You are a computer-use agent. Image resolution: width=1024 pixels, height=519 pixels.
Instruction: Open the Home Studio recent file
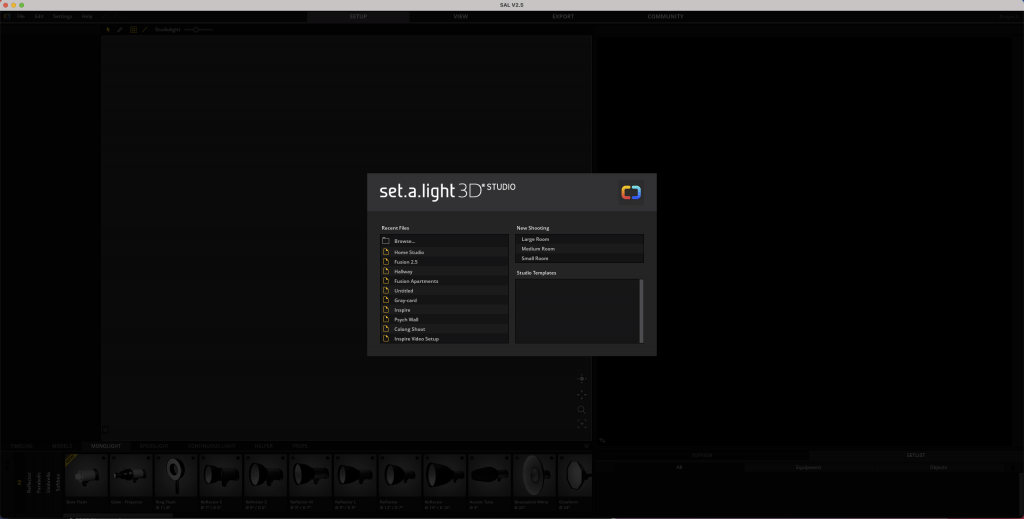click(444, 252)
